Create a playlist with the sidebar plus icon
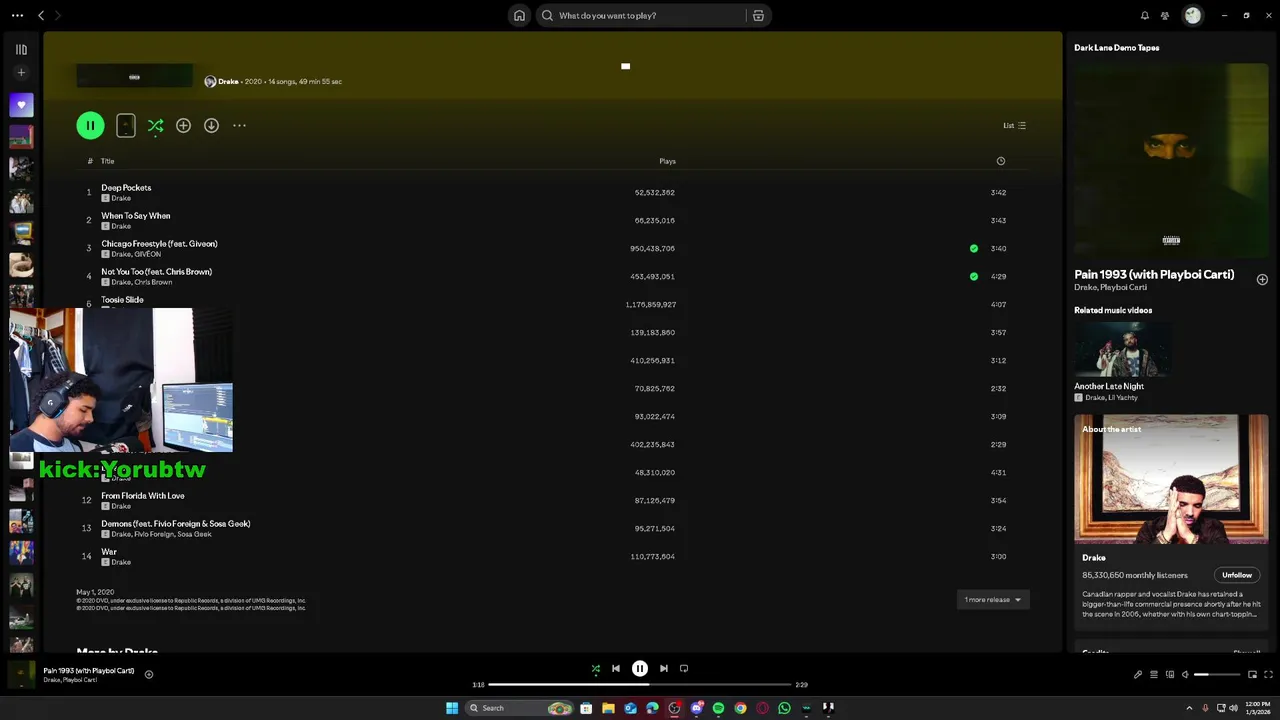 pos(21,72)
